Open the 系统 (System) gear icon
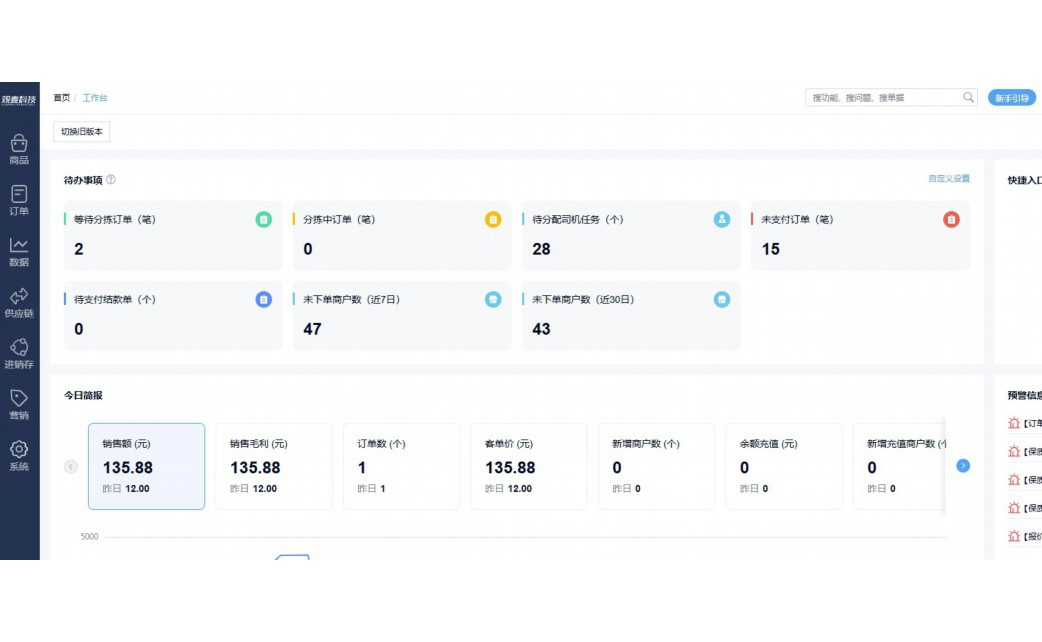The width and height of the screenshot is (1042, 642). (19, 451)
